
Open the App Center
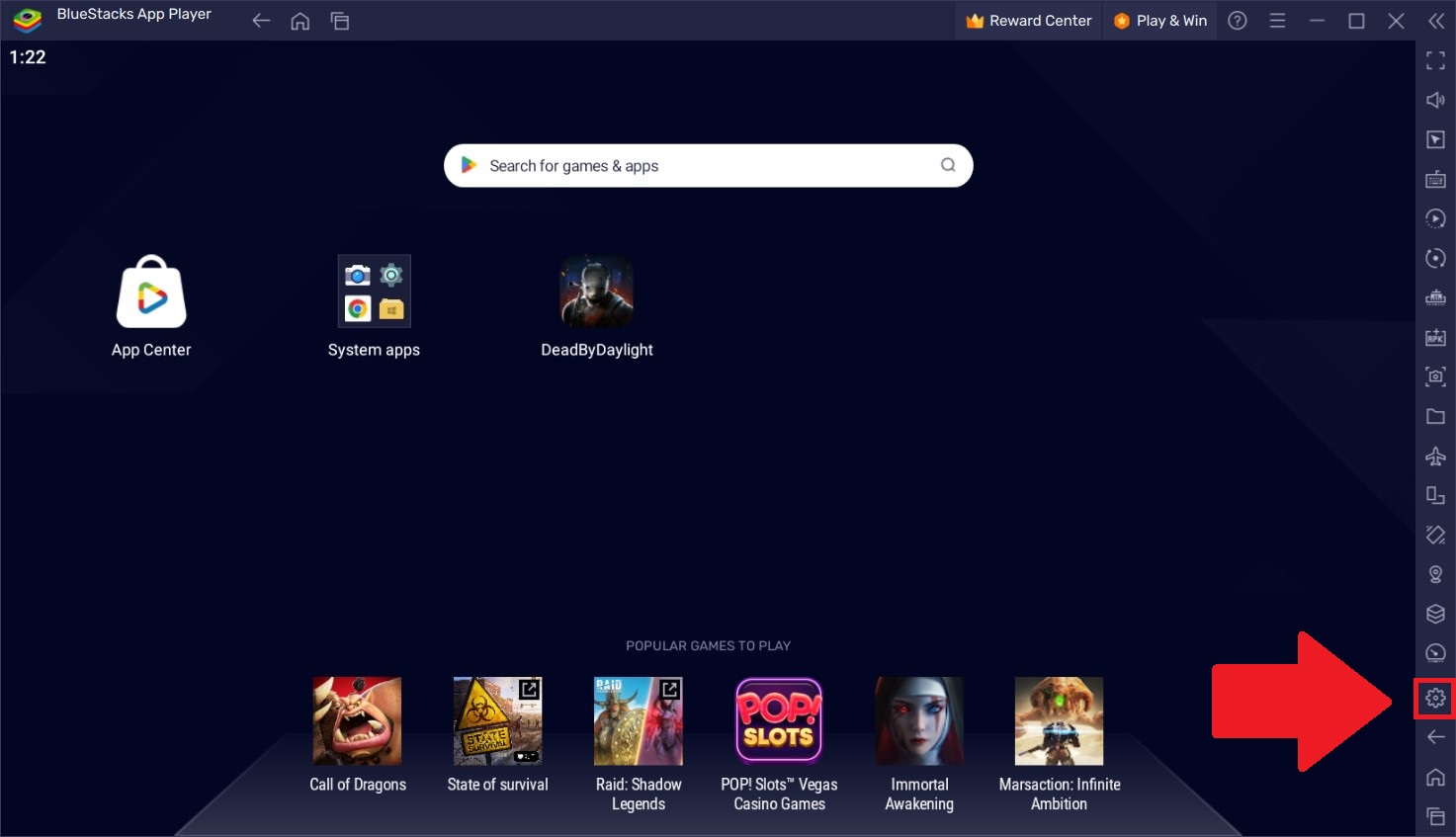click(x=151, y=306)
